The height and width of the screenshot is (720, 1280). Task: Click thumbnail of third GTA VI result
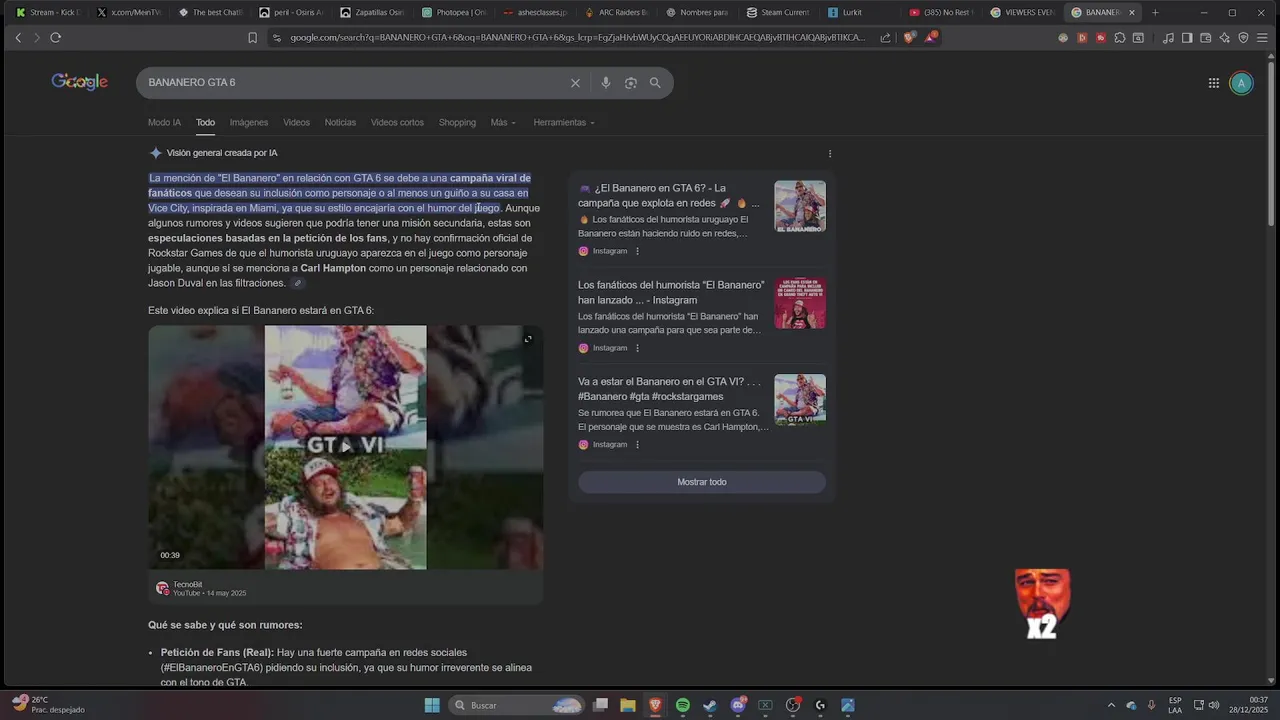click(800, 400)
